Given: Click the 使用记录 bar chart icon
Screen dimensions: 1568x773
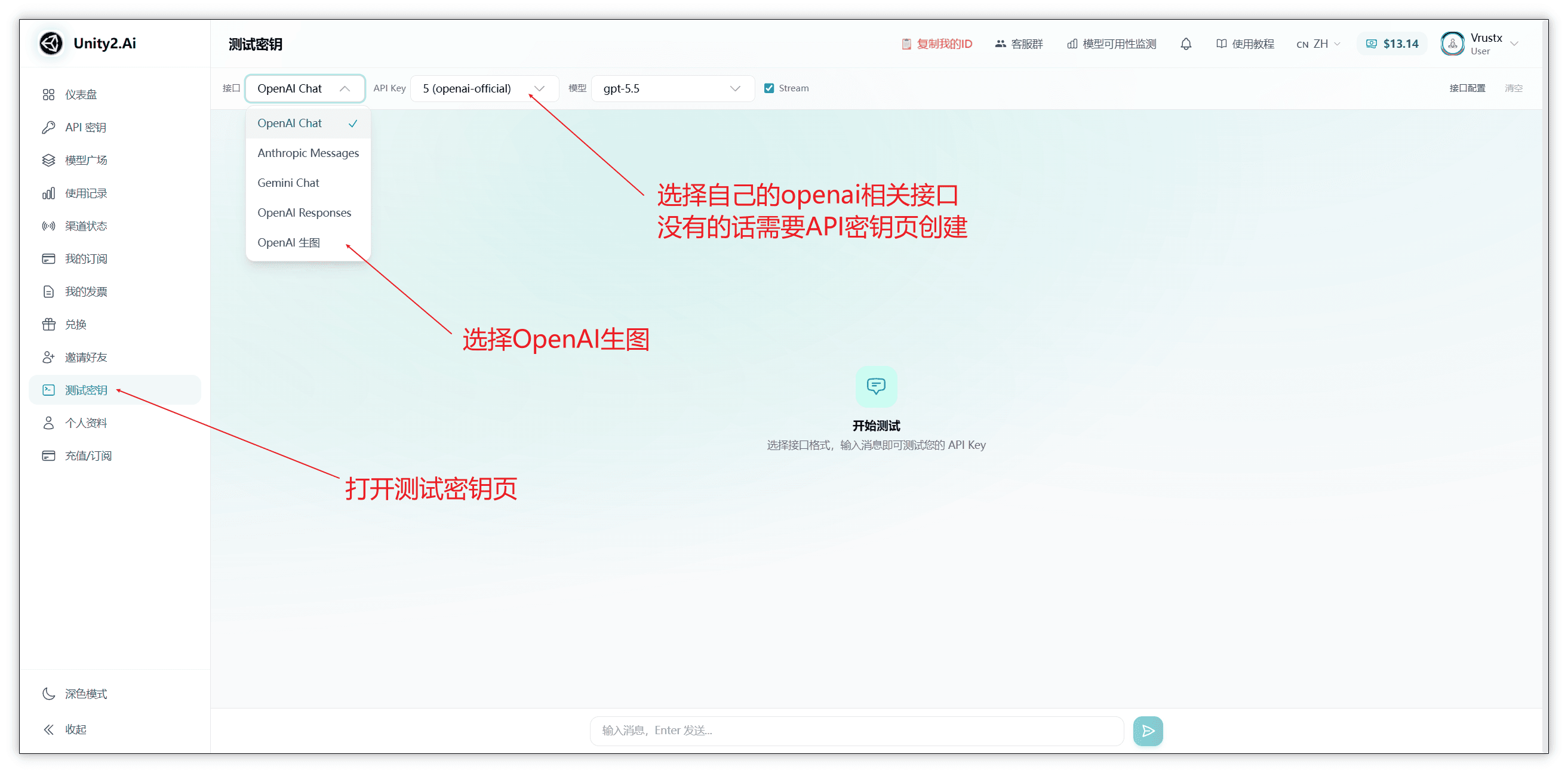Looking at the screenshot, I should [49, 193].
